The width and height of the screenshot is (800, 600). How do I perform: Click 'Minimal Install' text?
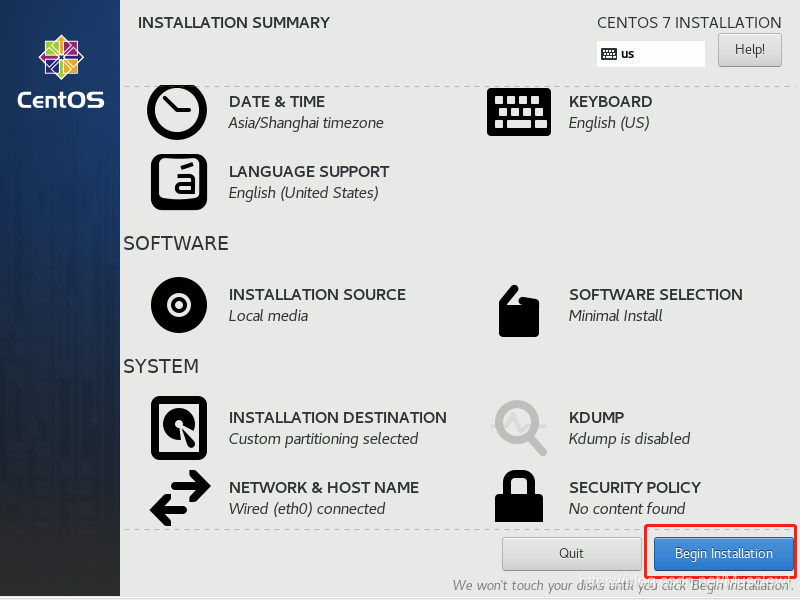point(615,316)
